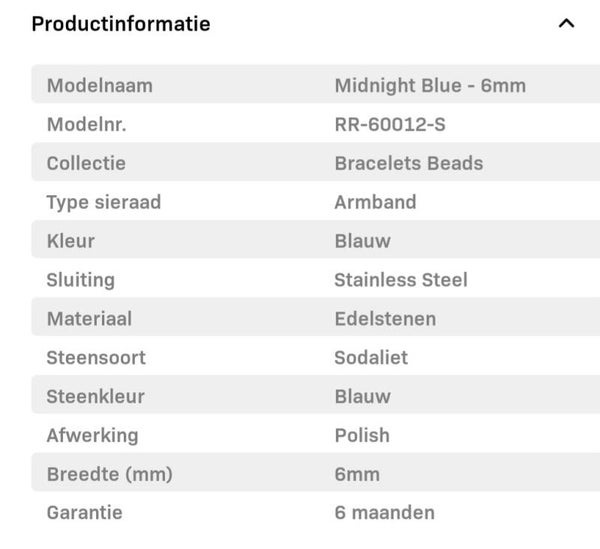Click the Bracelets Beads collection value
Image resolution: width=600 pixels, height=549 pixels.
click(409, 163)
